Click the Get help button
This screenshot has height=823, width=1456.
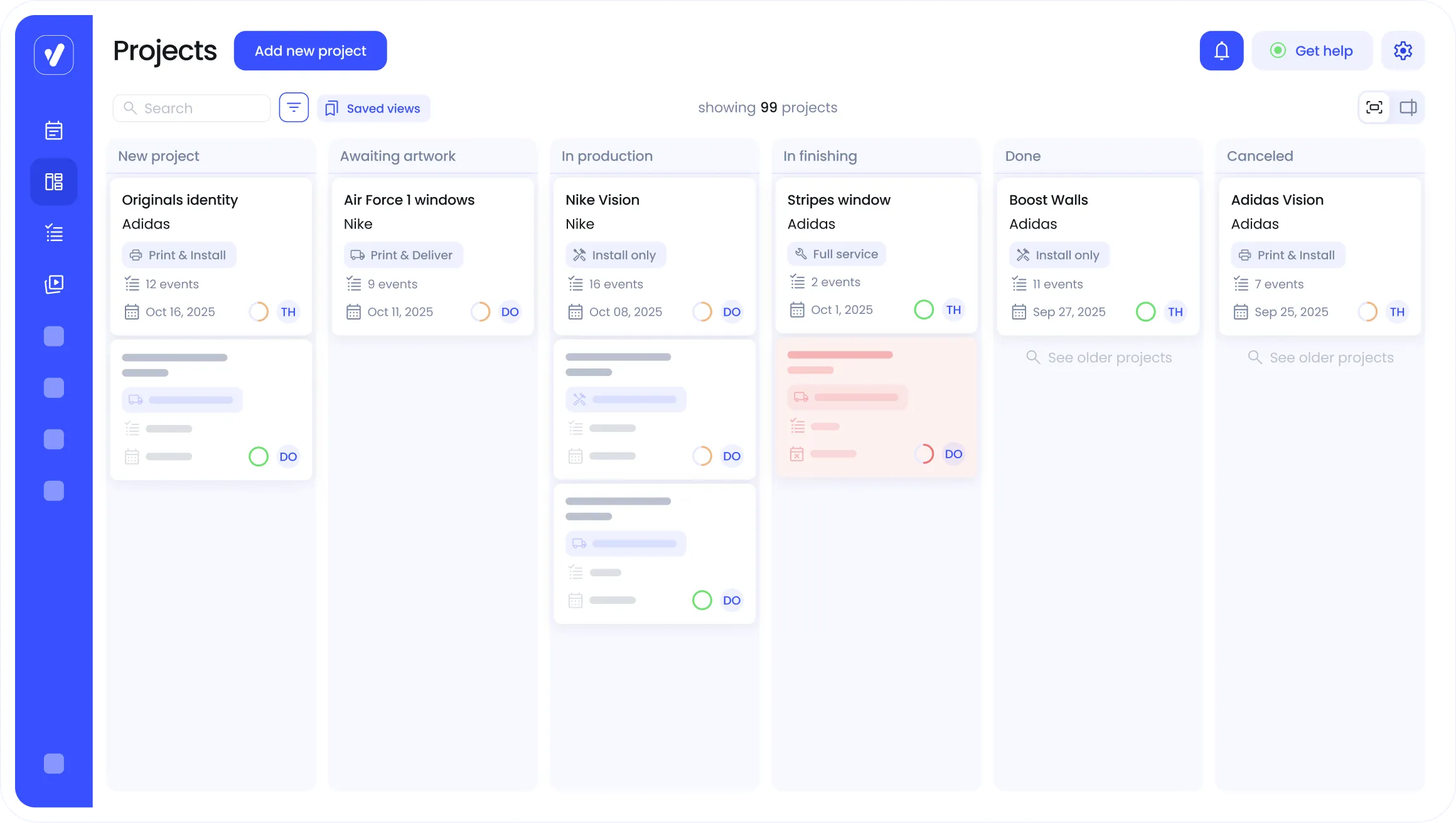point(1312,51)
